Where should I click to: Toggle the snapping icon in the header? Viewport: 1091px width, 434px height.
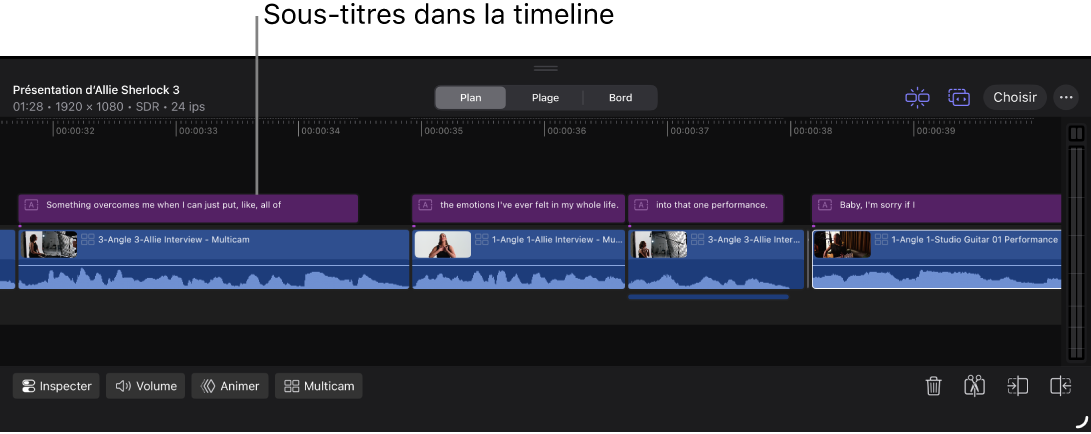[x=917, y=97]
